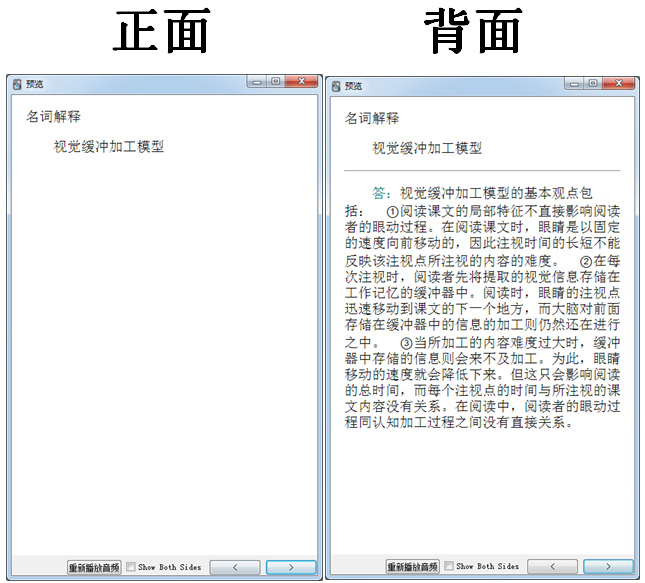645x583 pixels.
Task: Enable Show Both Sides in the left window
Action: tap(131, 567)
